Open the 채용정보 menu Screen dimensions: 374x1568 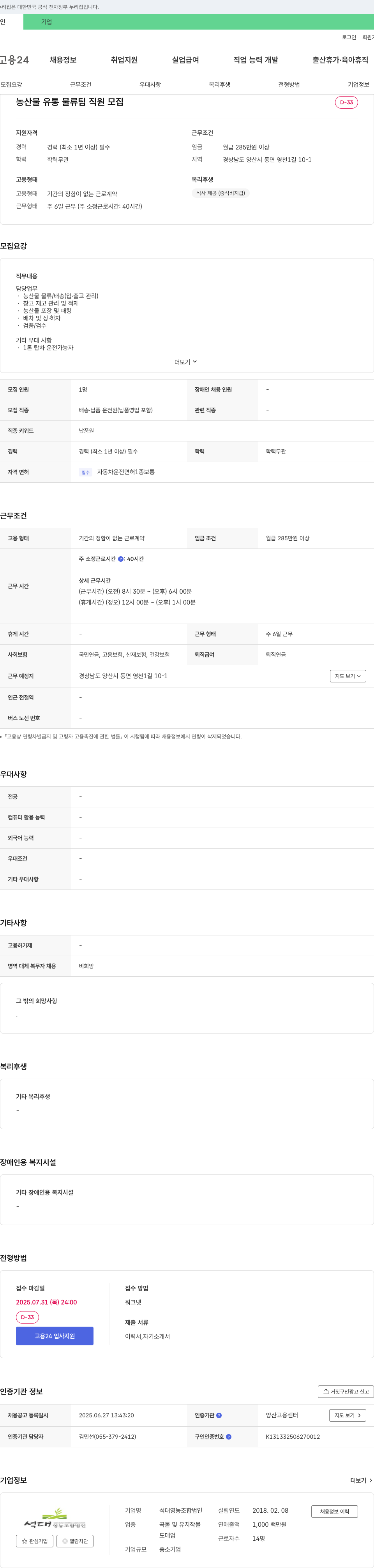(x=63, y=60)
